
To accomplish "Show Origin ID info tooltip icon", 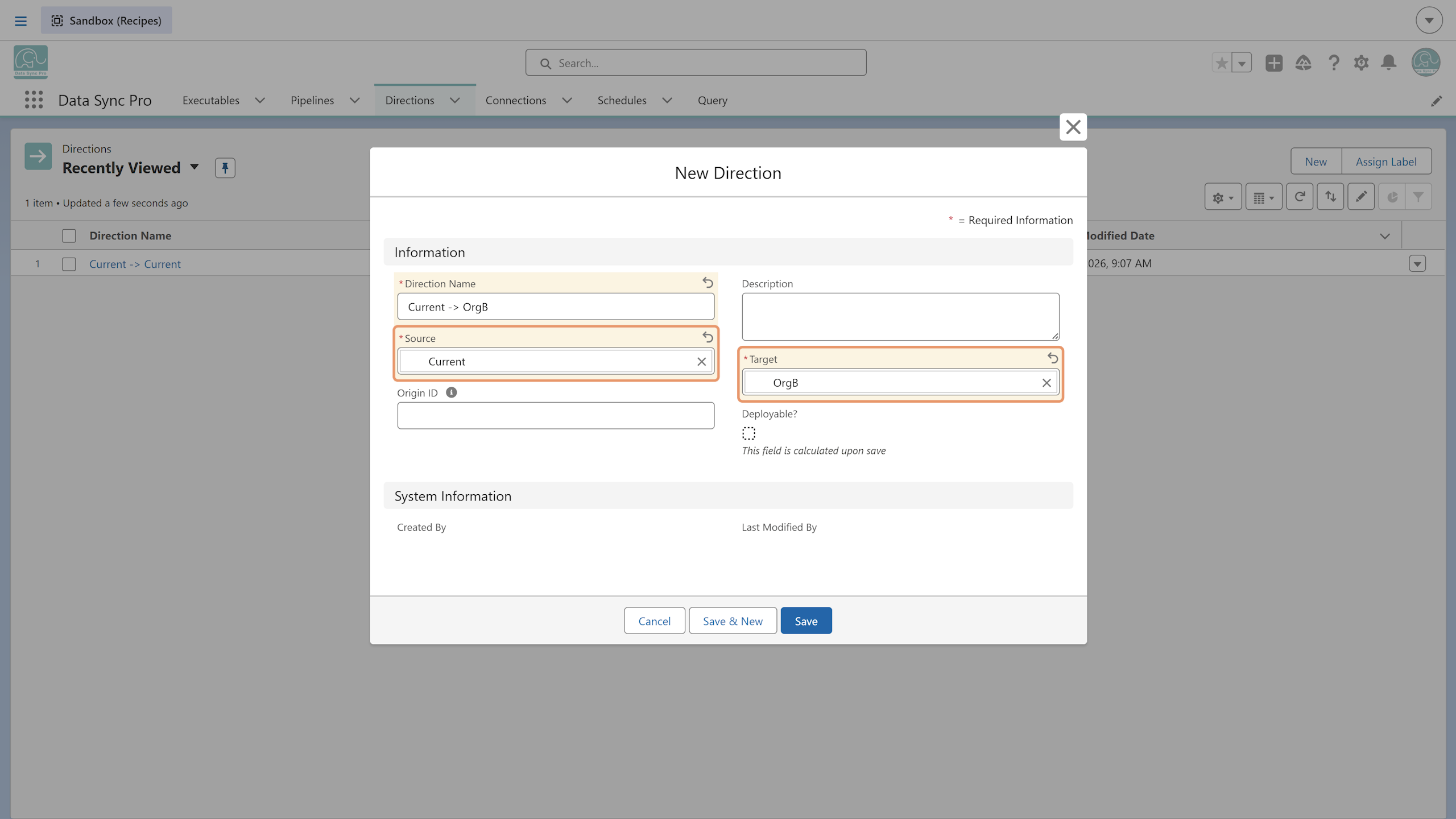I will click(452, 392).
